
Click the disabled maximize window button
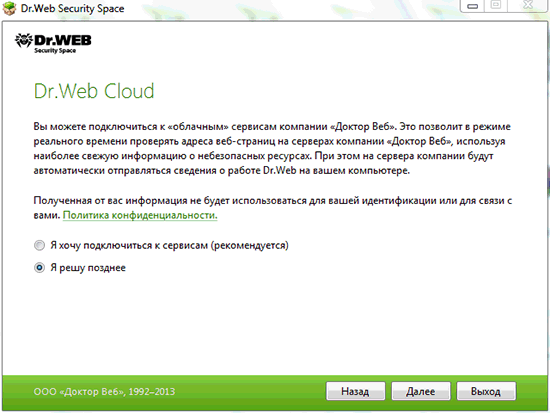495,5
